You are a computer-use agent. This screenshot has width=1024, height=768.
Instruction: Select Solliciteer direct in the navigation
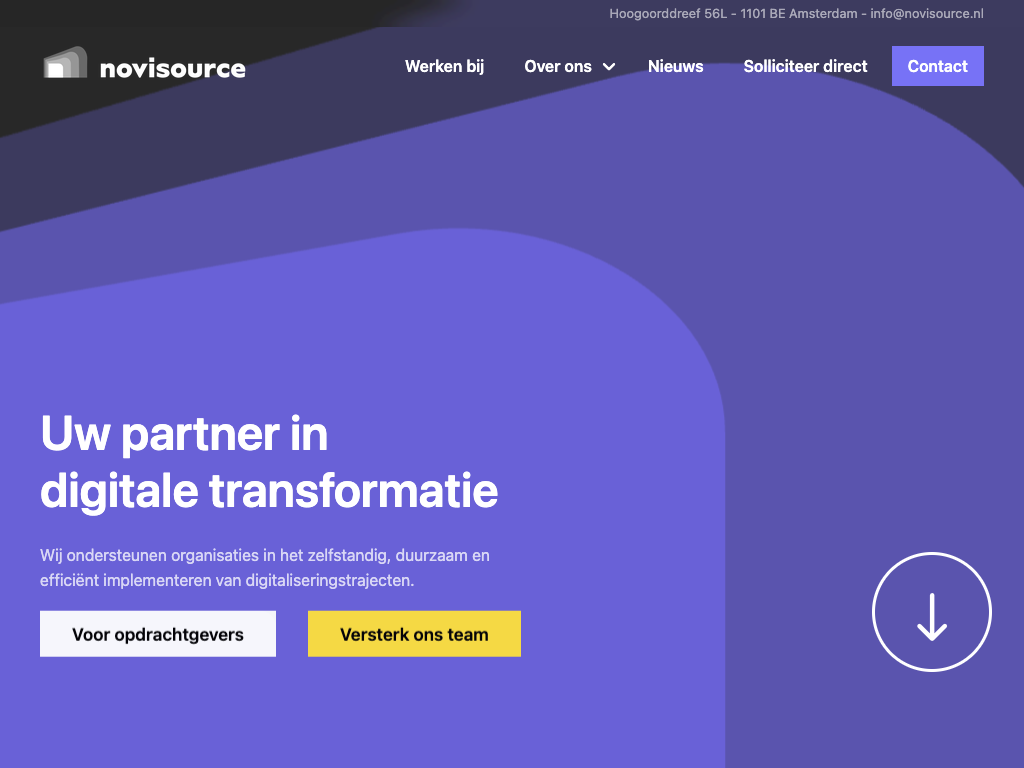click(x=805, y=66)
